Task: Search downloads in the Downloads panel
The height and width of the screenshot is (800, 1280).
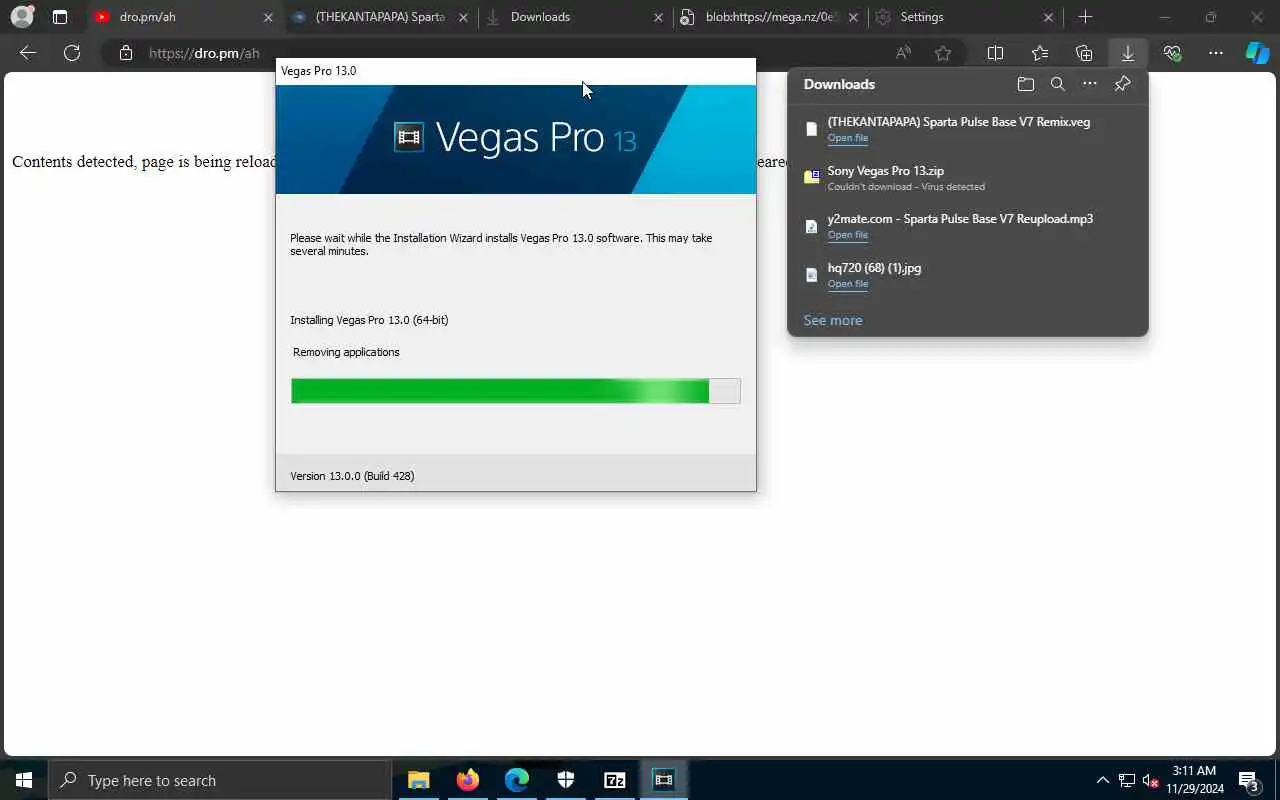Action: 1057,84
